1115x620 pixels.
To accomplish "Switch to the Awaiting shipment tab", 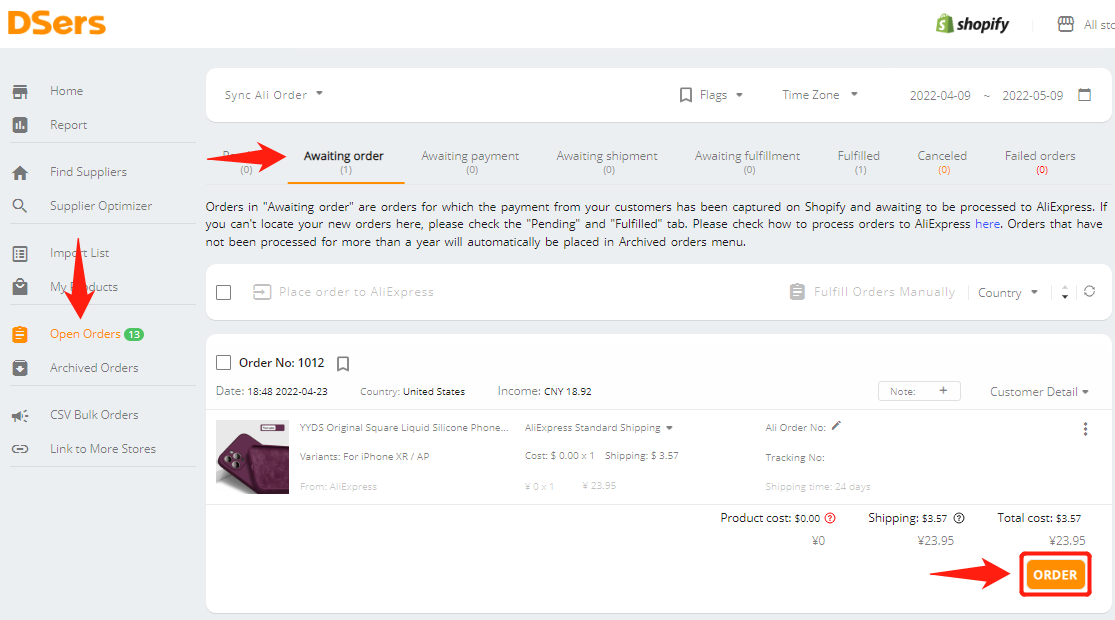I will [607, 161].
